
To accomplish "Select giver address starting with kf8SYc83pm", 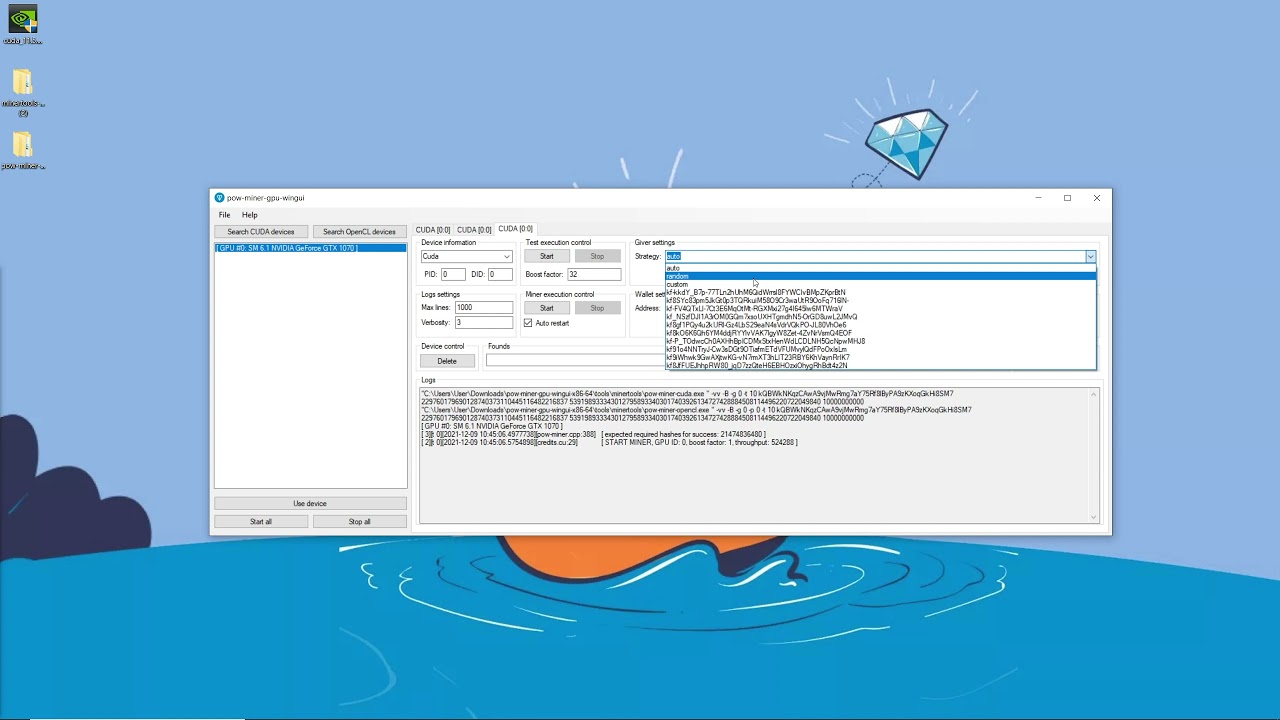I will (880, 300).
